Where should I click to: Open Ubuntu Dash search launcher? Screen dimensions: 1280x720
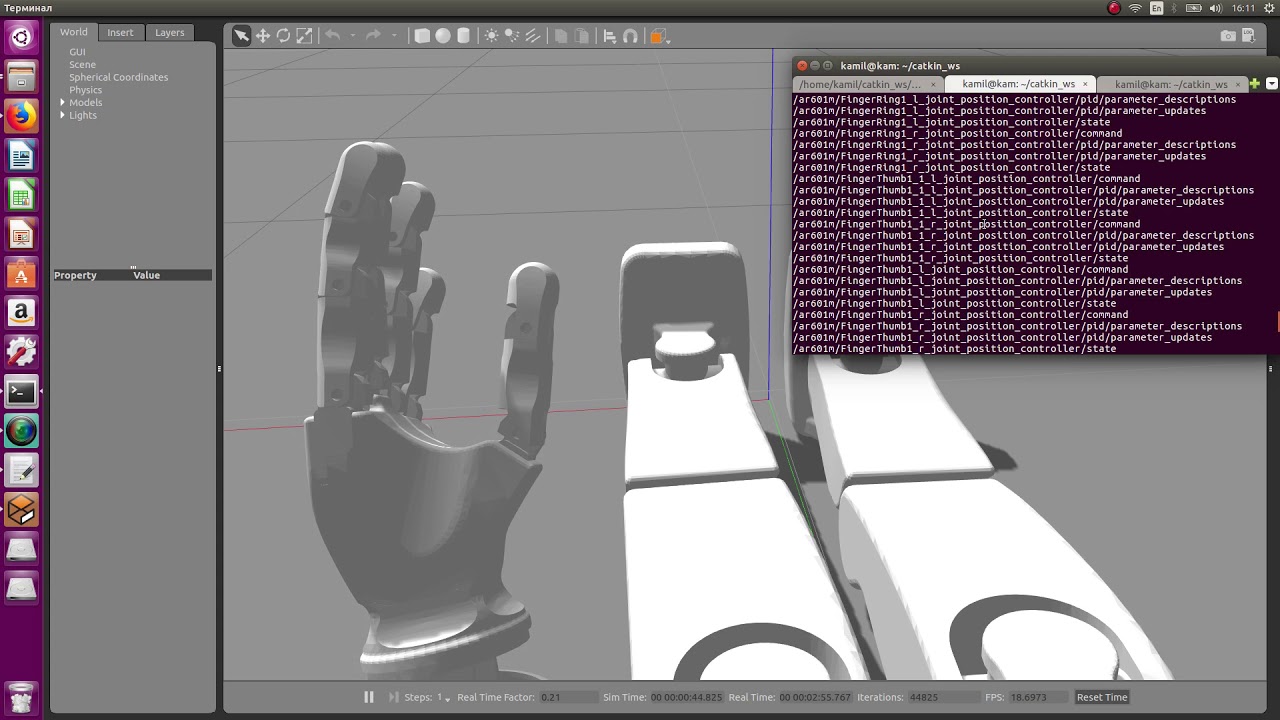[21, 38]
